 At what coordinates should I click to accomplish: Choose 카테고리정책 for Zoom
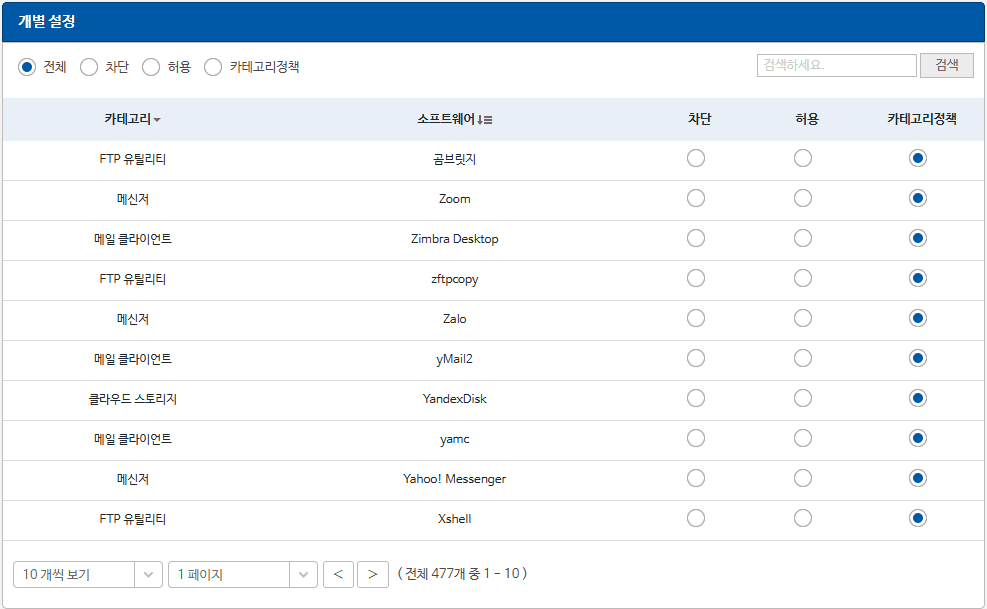918,198
